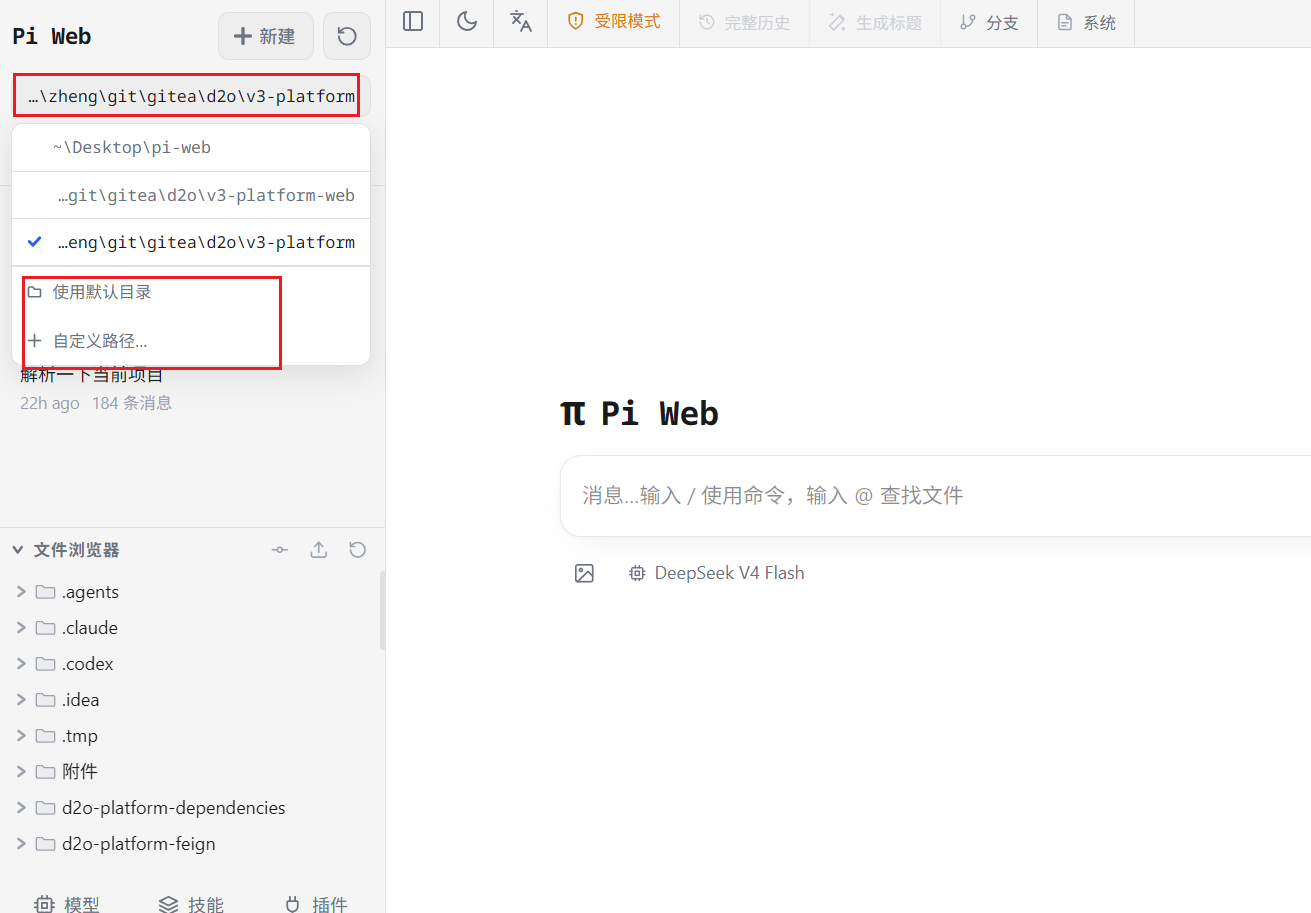Click the commit-node icon in 文件浏览器 header
This screenshot has height=913, width=1311.
(x=280, y=550)
